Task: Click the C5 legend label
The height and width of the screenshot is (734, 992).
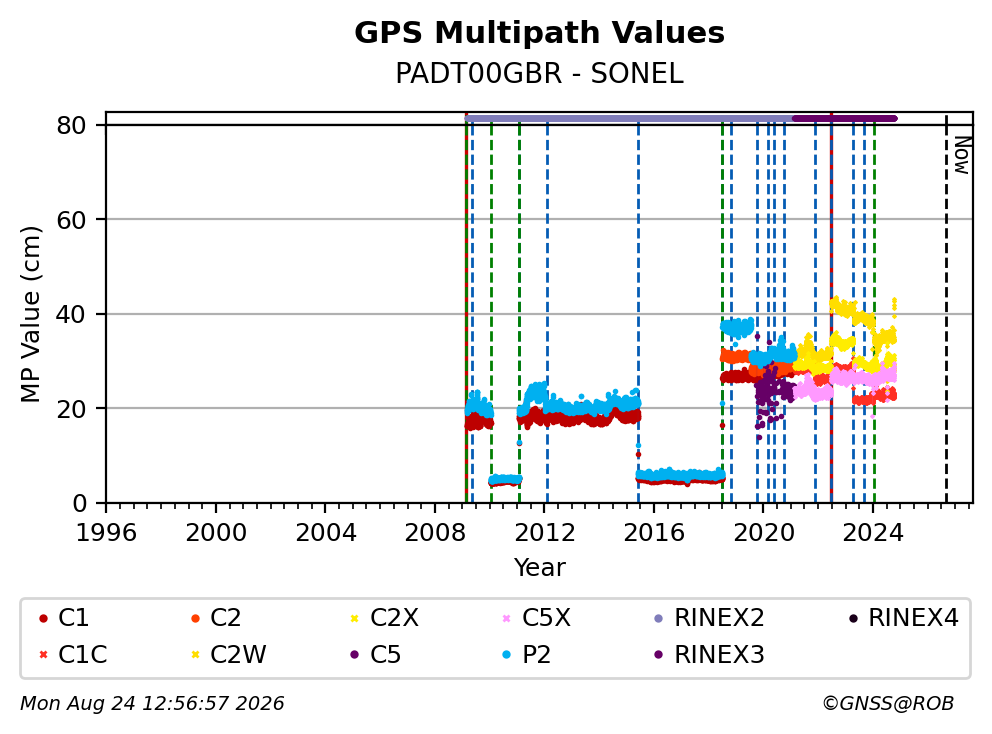Action: tap(385, 654)
